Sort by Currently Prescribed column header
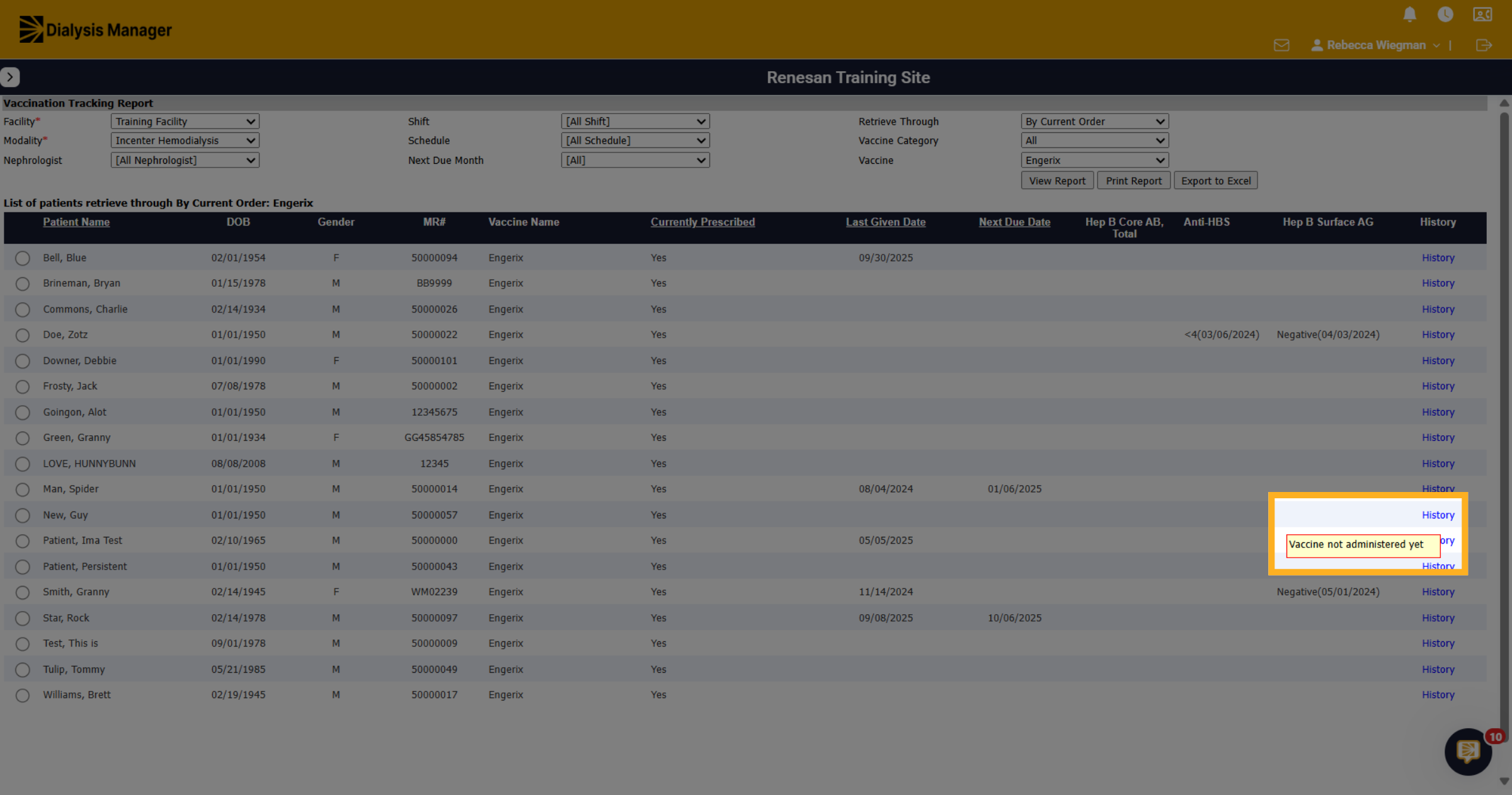Image resolution: width=1512 pixels, height=795 pixels. coord(702,222)
